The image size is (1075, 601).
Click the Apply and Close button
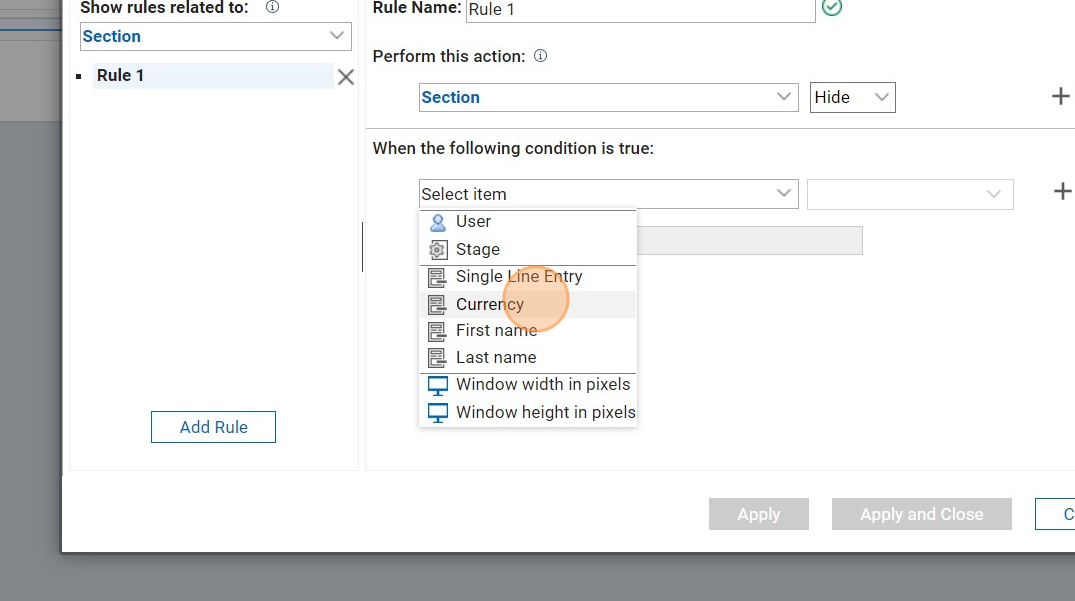[921, 514]
